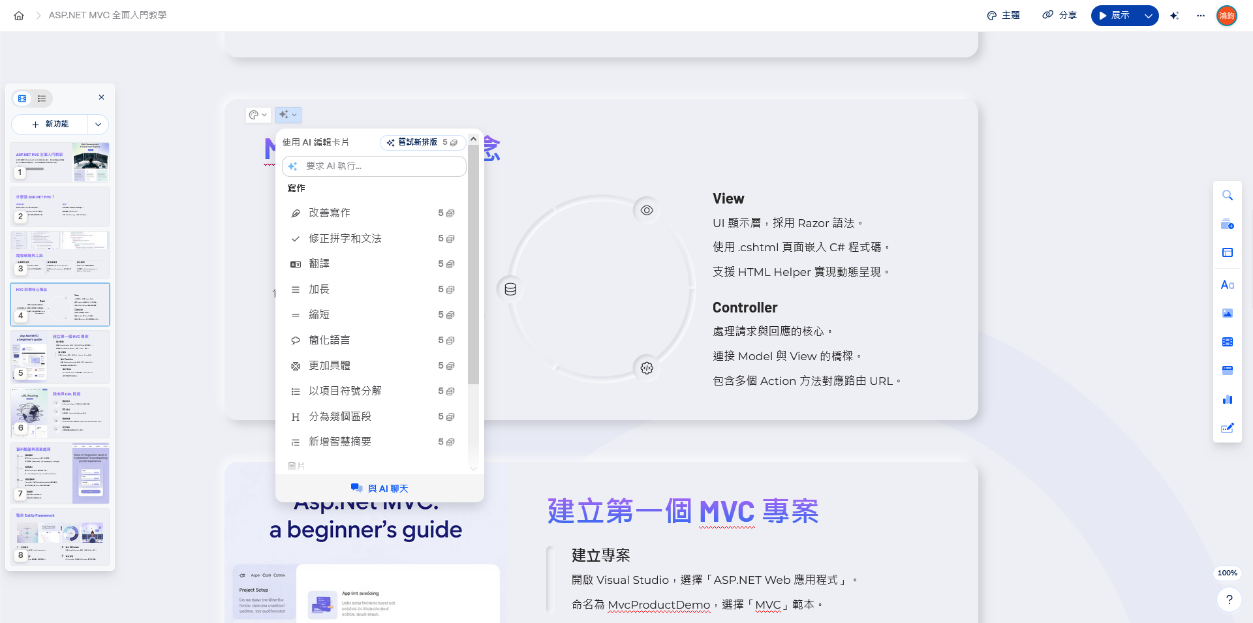Viewport: 1253px width, 623px height.
Task: Choose 縮短 shorten menu item
Action: [x=373, y=315]
